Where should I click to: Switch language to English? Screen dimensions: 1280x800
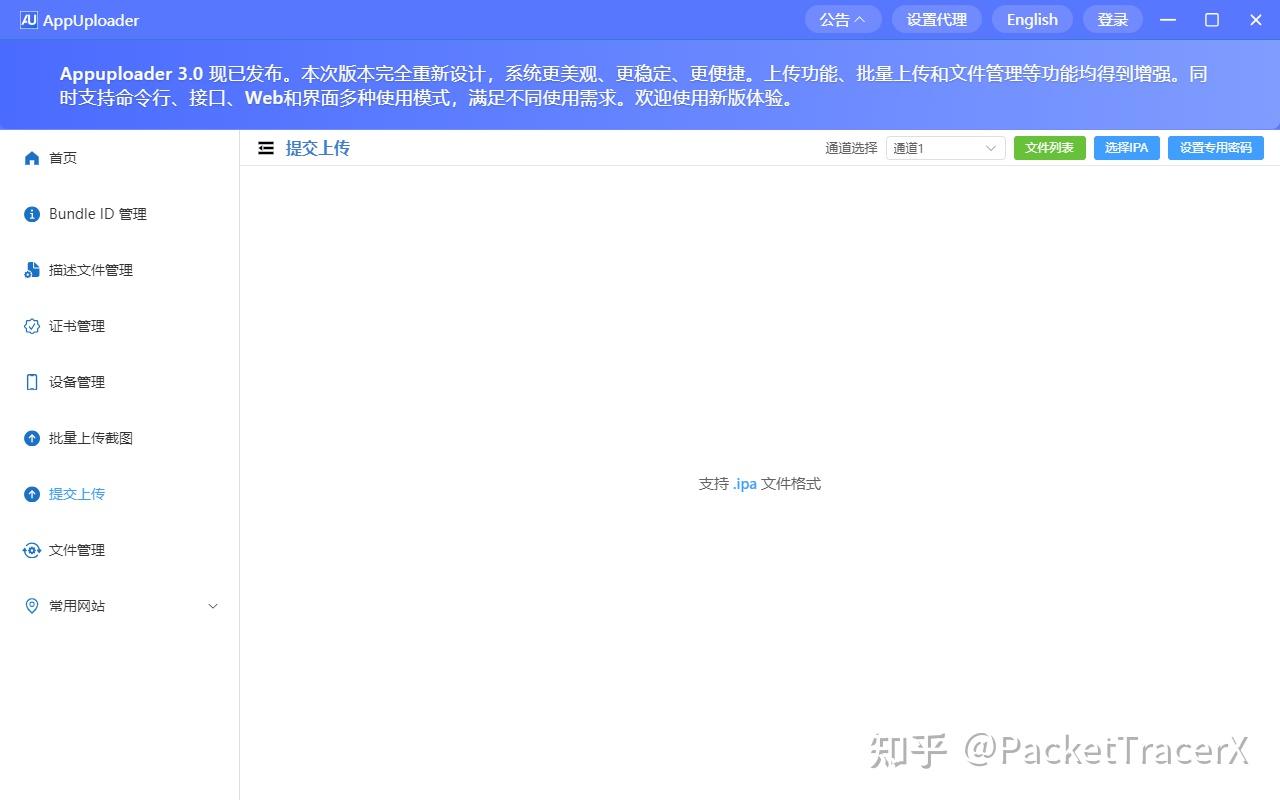(x=1032, y=20)
